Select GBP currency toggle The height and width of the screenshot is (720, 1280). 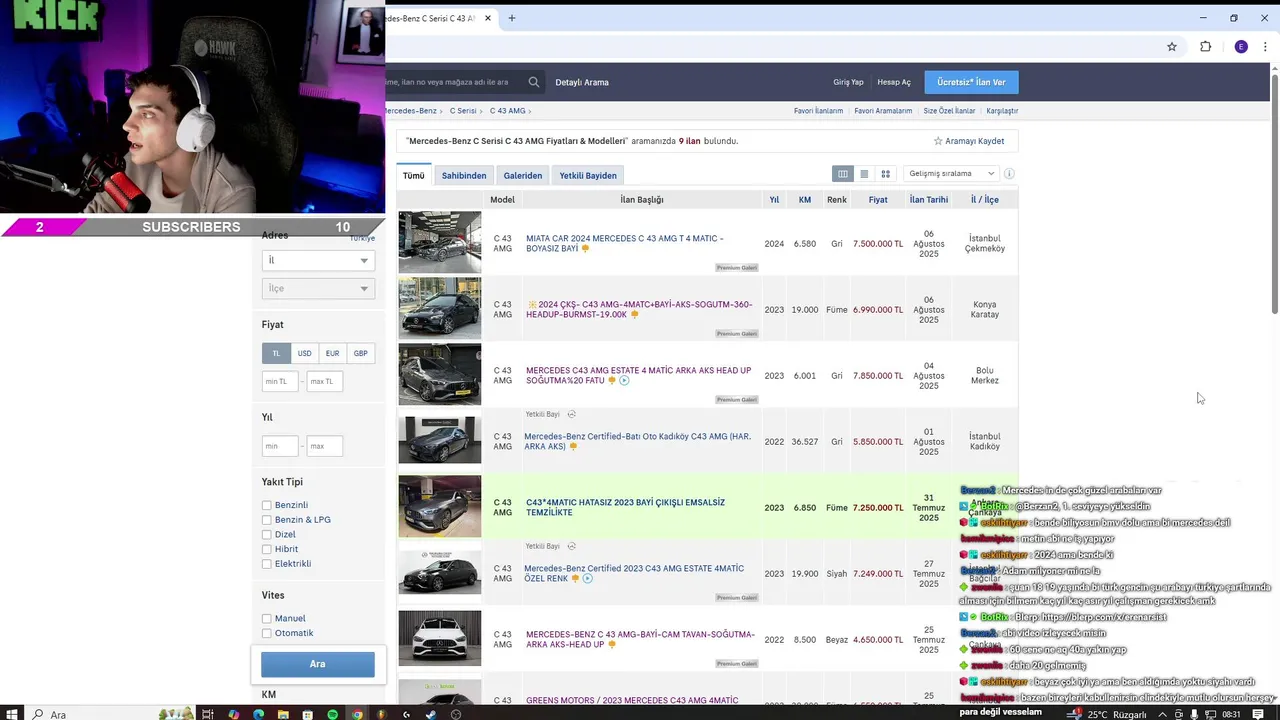360,353
